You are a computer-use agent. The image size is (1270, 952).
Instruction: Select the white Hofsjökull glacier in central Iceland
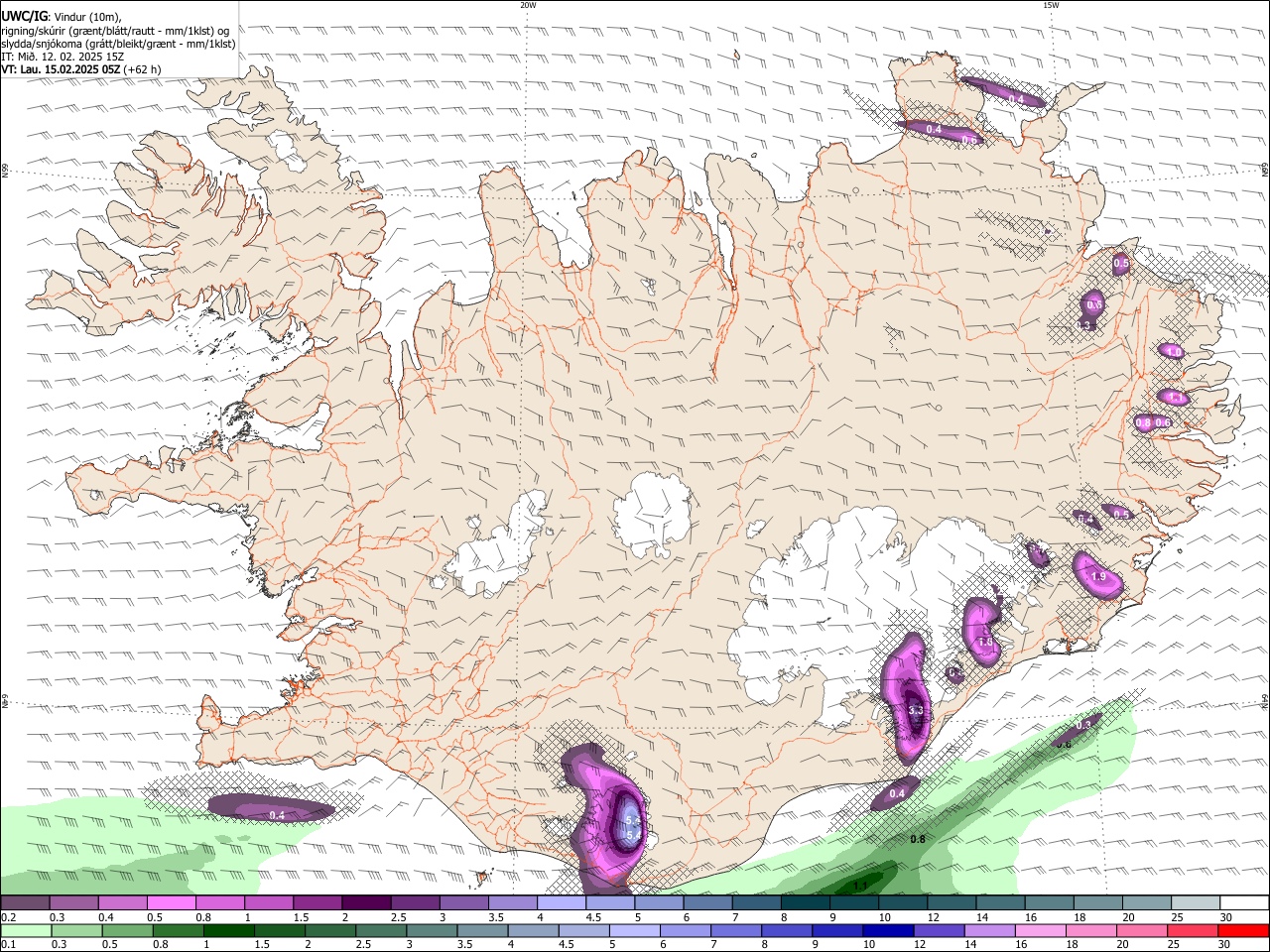[653, 514]
